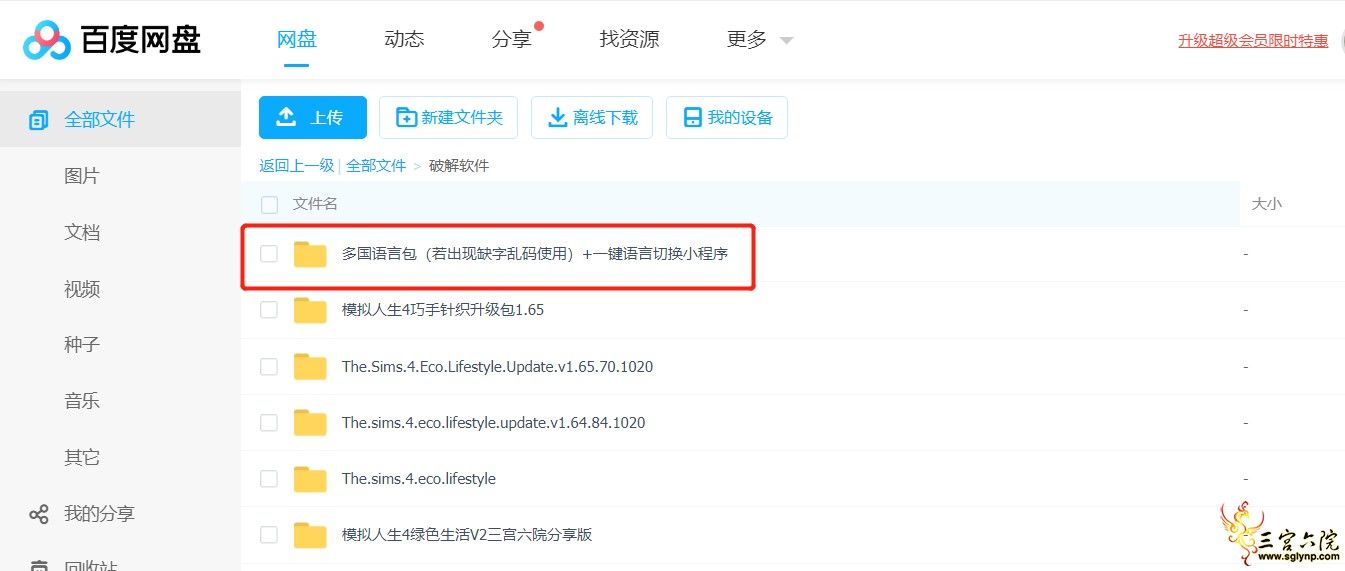The image size is (1345, 571).
Task: Open folder The.sims.4.eco.lifestyle
Action: [x=419, y=479]
